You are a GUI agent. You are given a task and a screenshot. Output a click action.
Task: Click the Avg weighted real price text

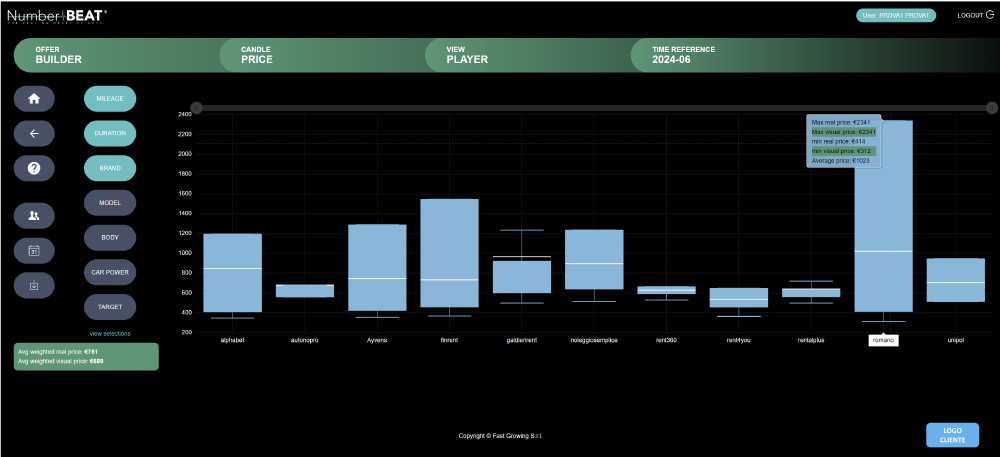[59, 352]
